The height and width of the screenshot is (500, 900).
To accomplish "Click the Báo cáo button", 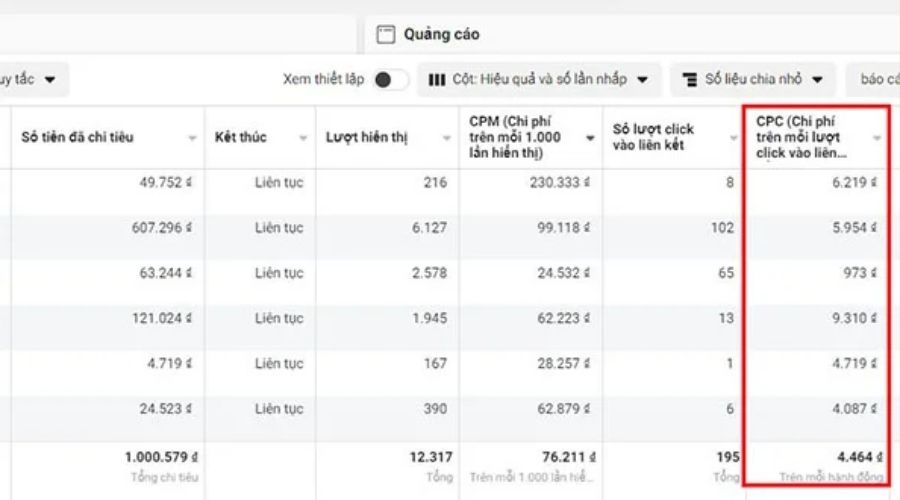I will coord(873,80).
